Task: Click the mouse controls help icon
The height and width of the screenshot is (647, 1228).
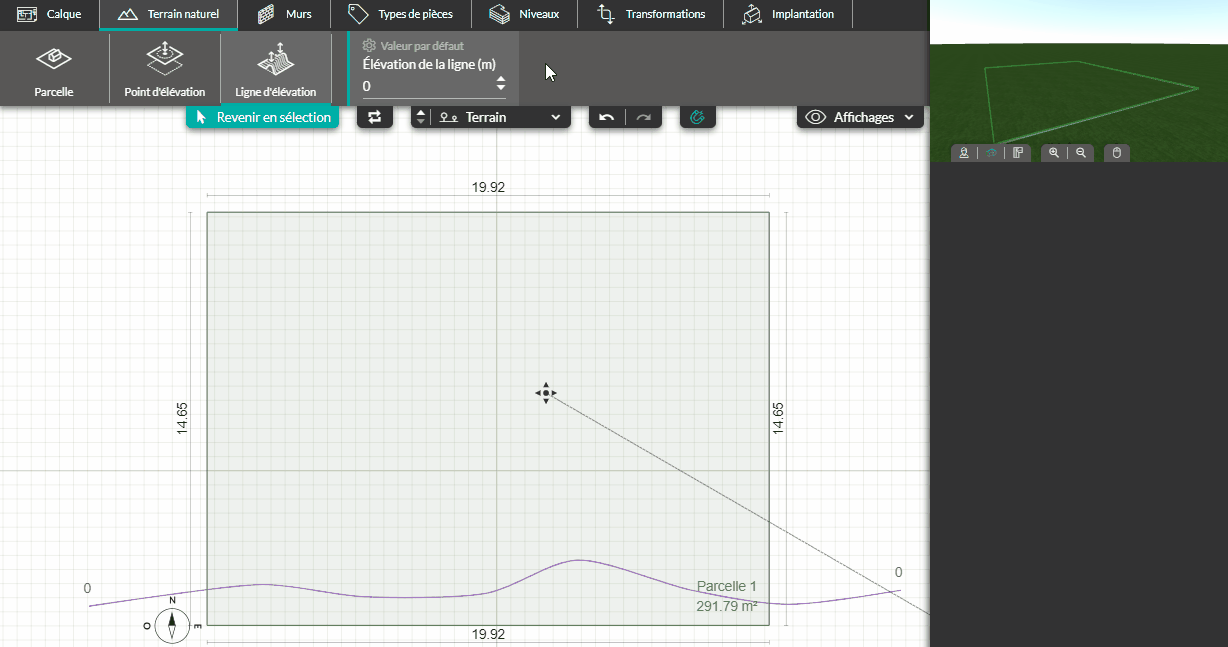Action: tap(1118, 153)
